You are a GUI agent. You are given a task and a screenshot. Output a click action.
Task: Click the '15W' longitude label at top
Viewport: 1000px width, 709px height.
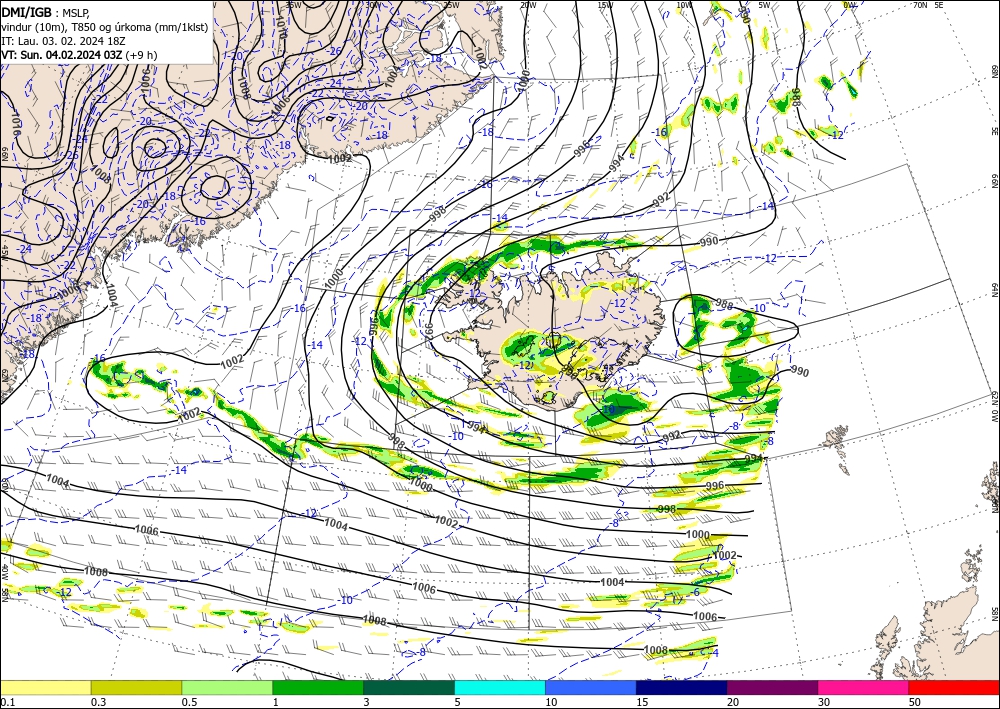pyautogui.click(x=605, y=5)
